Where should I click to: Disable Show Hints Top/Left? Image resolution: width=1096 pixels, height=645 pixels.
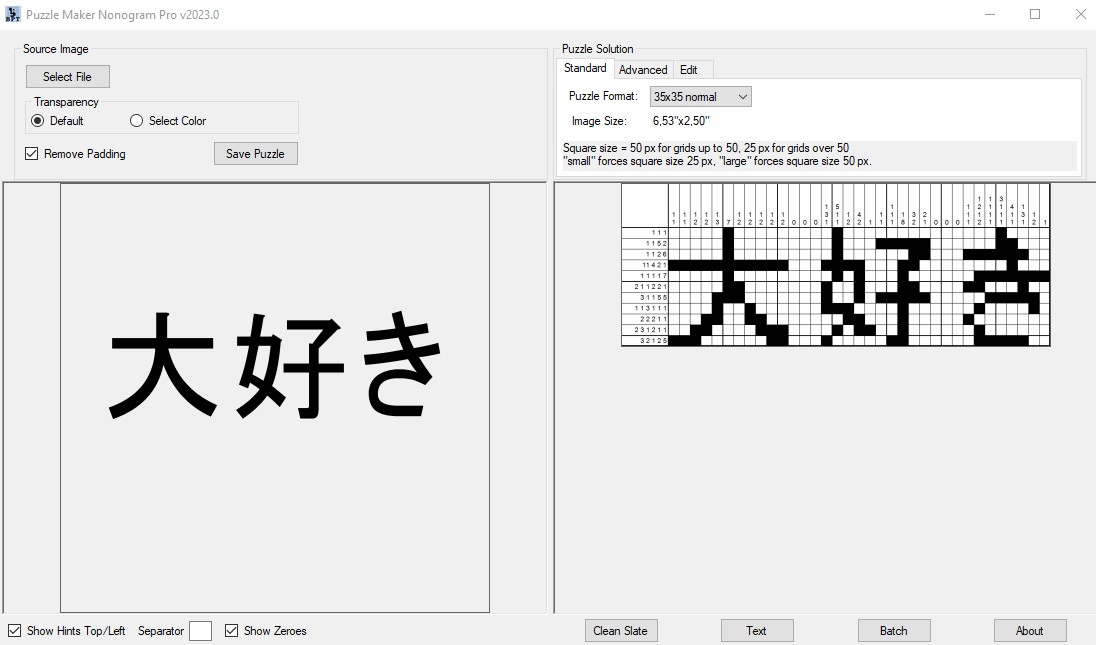click(13, 630)
